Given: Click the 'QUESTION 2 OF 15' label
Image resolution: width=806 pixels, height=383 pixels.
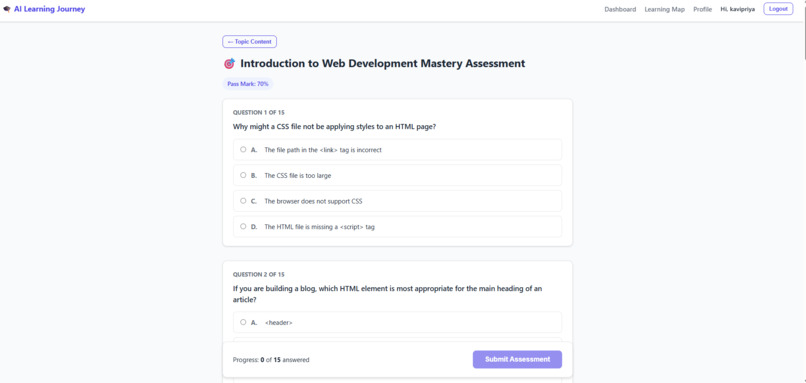Looking at the screenshot, I should coord(259,275).
